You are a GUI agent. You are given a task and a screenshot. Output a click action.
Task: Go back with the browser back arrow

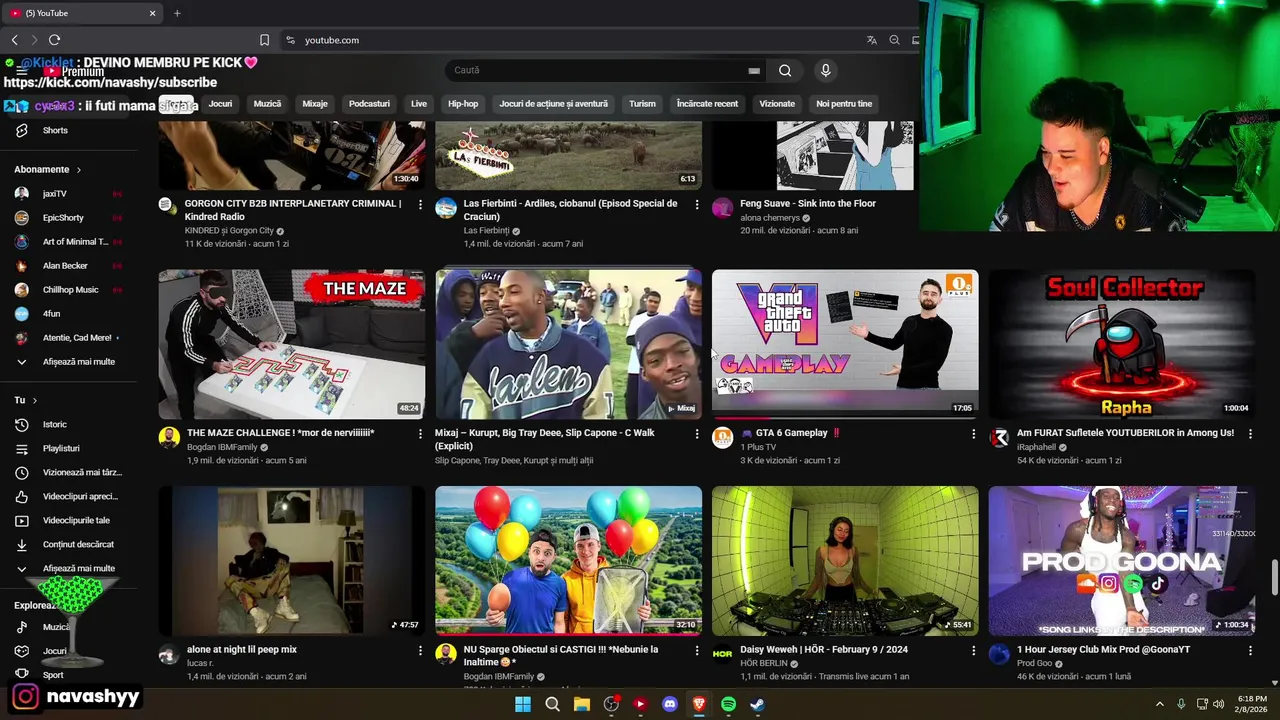[x=14, y=40]
